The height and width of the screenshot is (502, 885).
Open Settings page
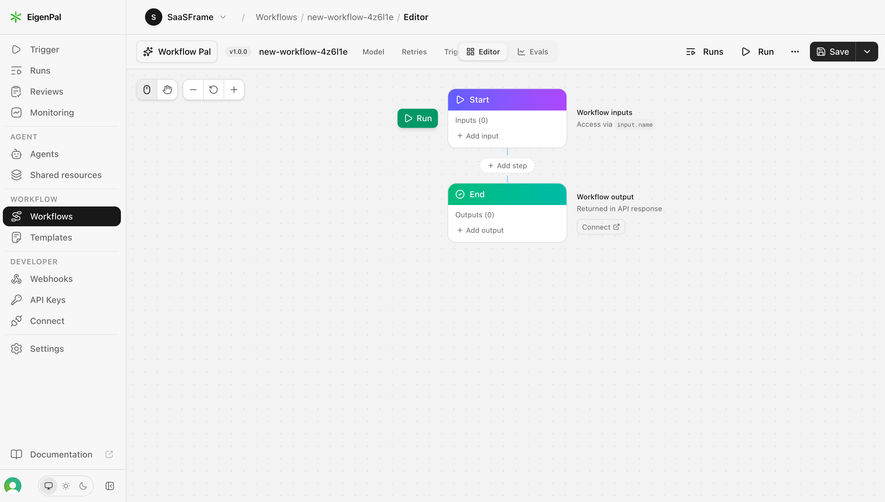tap(62, 348)
